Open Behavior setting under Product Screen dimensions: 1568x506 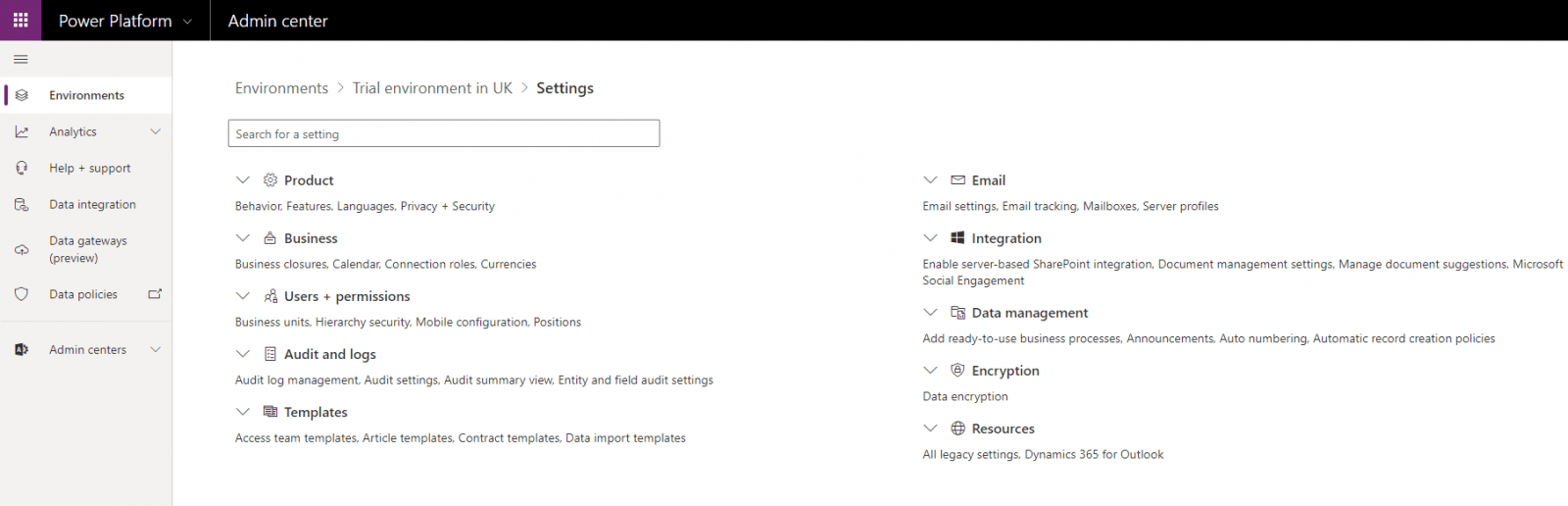coord(258,206)
